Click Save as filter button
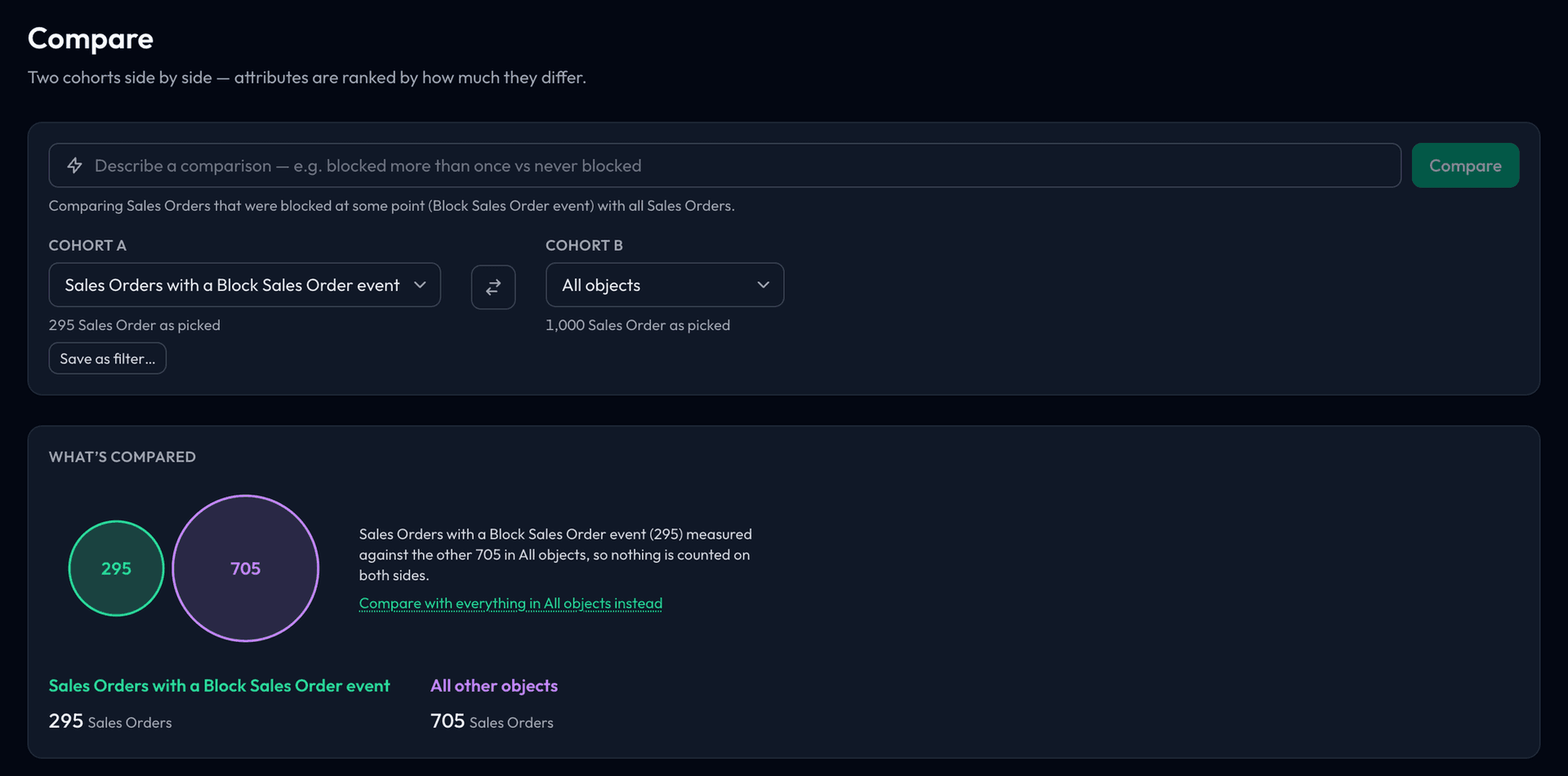The width and height of the screenshot is (1568, 776). point(108,359)
